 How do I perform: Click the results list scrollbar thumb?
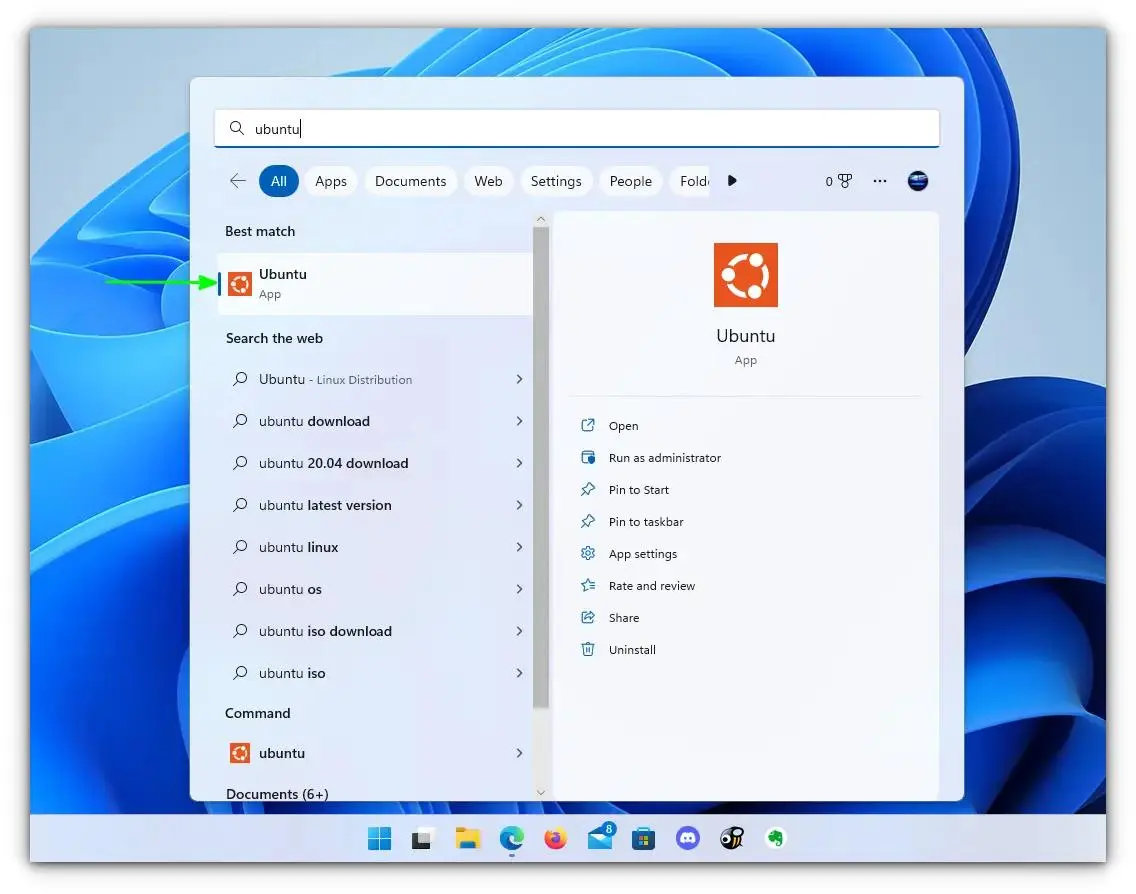click(x=540, y=467)
